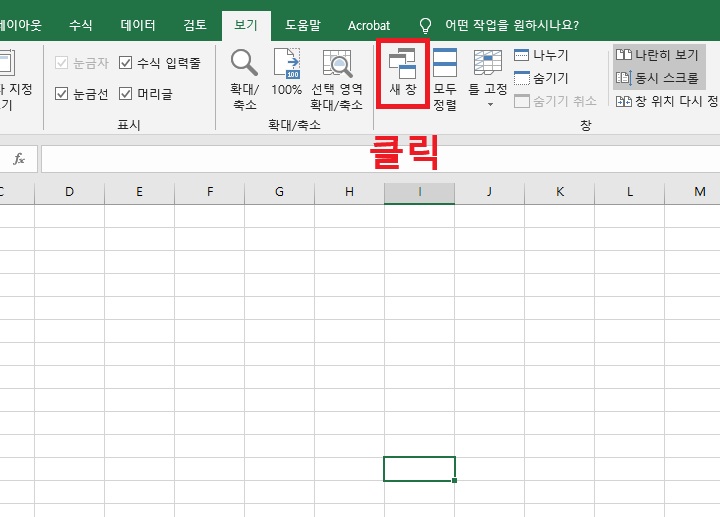
Task: Select column D header
Action: tap(69, 192)
